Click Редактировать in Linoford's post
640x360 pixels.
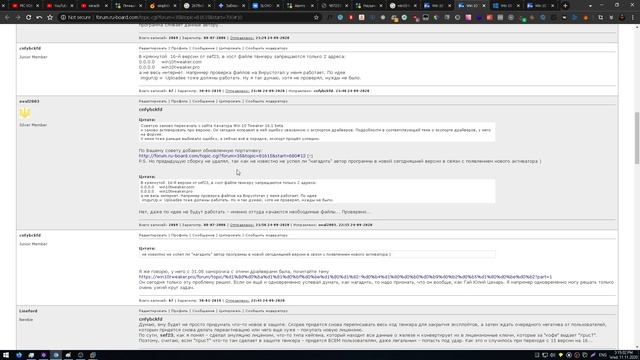click(153, 311)
